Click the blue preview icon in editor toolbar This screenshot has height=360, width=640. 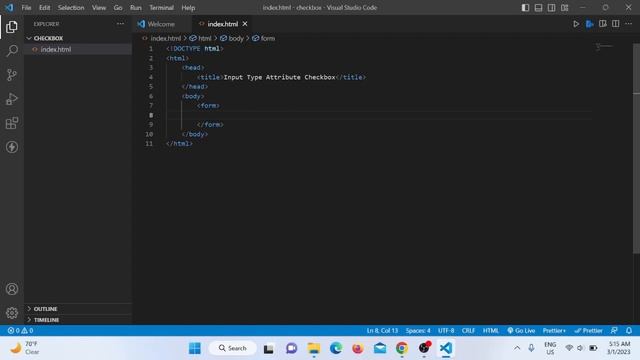point(589,24)
